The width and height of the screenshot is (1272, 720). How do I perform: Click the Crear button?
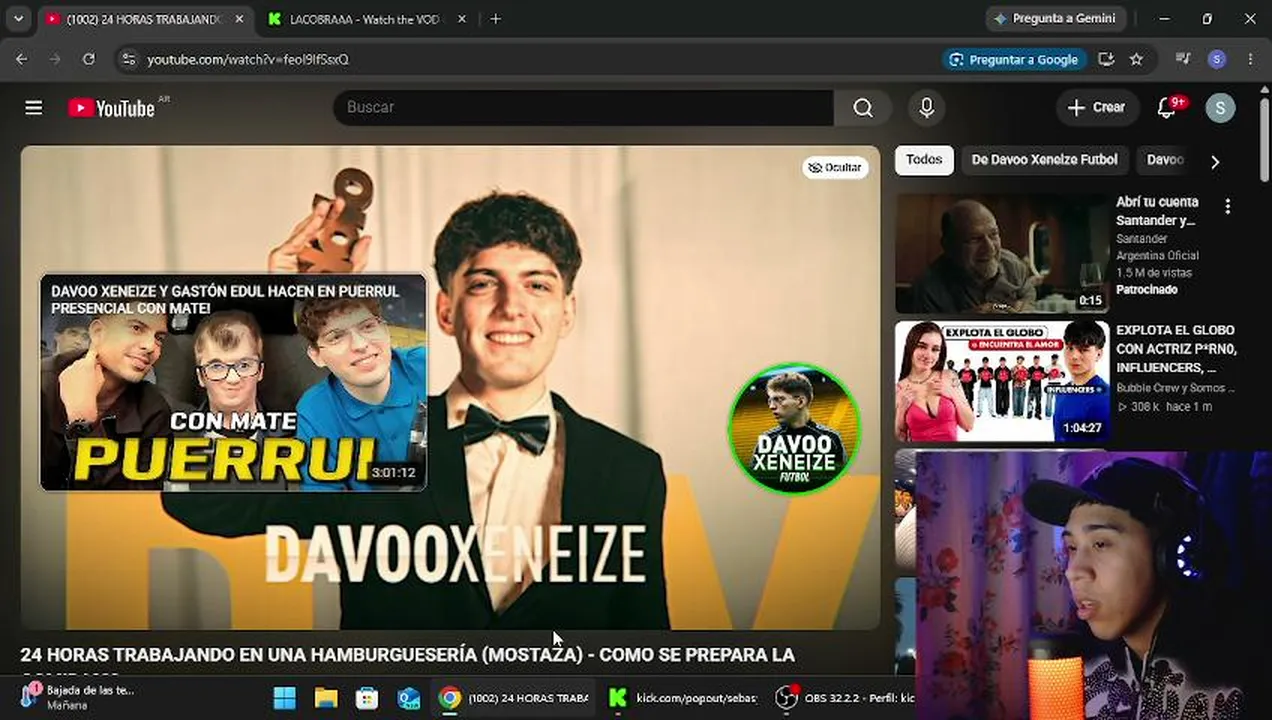1097,108
